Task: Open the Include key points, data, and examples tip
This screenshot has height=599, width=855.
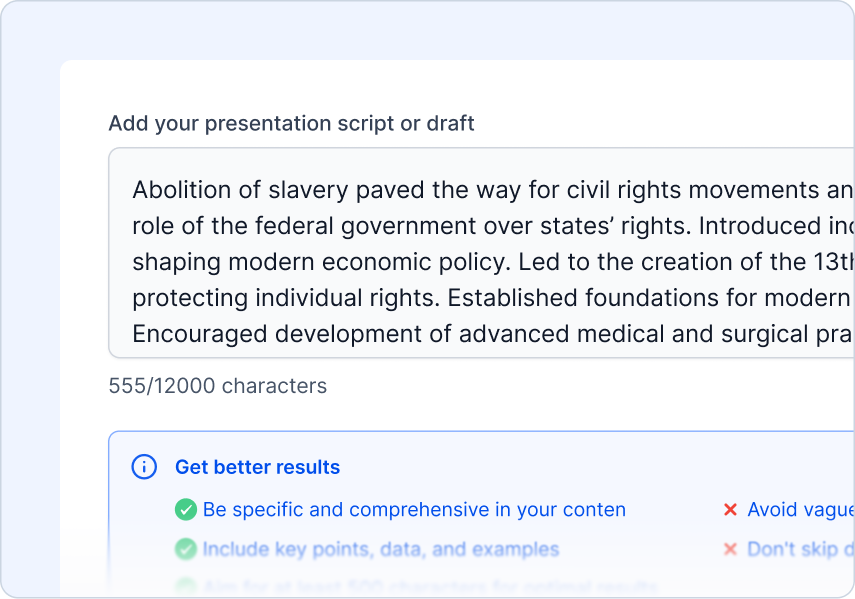Action: coord(379,549)
